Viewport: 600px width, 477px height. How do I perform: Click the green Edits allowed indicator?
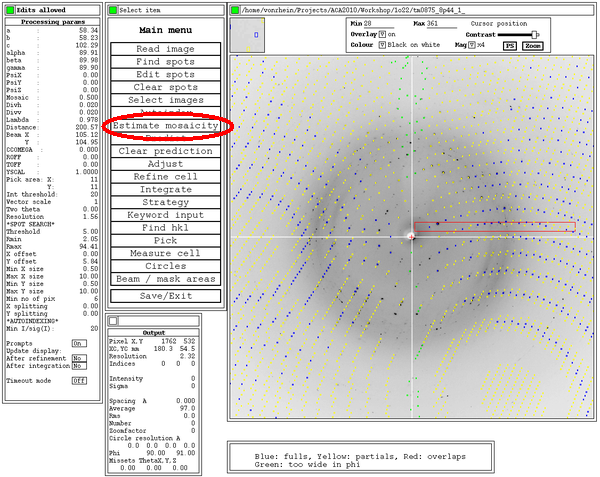click(x=6, y=9)
